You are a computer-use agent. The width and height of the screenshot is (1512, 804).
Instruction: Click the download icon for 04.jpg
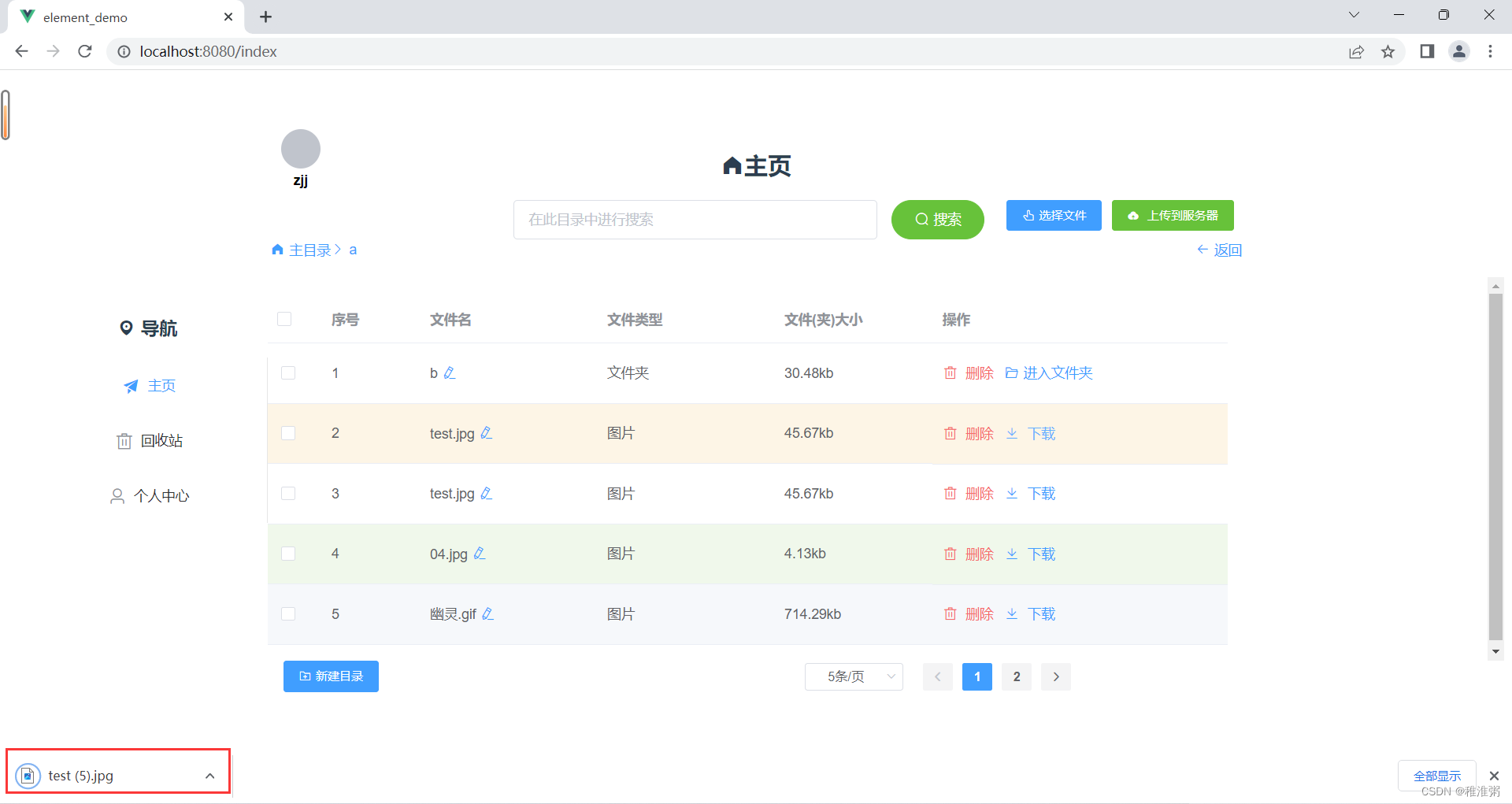pos(1011,554)
